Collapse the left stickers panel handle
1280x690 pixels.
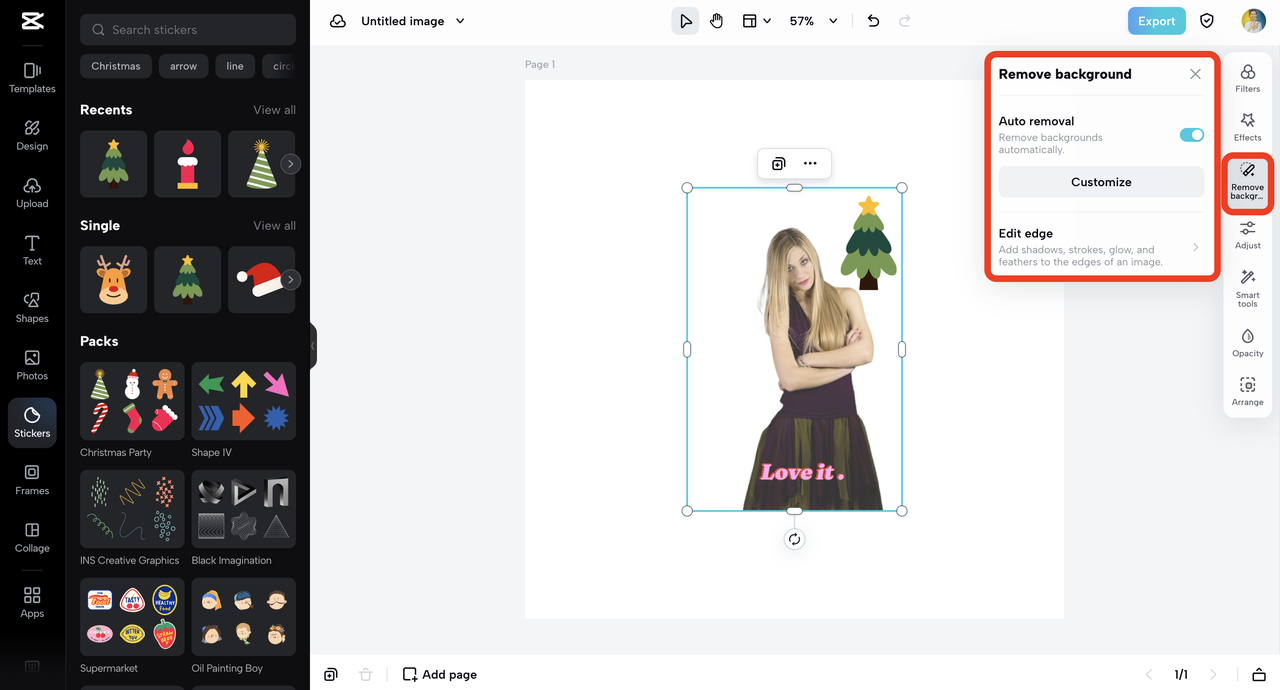coord(313,346)
